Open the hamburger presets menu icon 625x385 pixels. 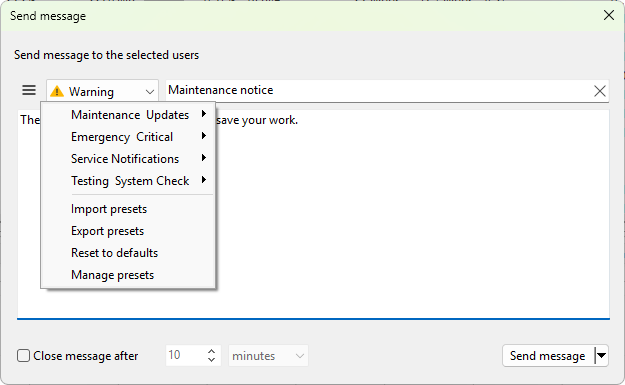point(29,90)
